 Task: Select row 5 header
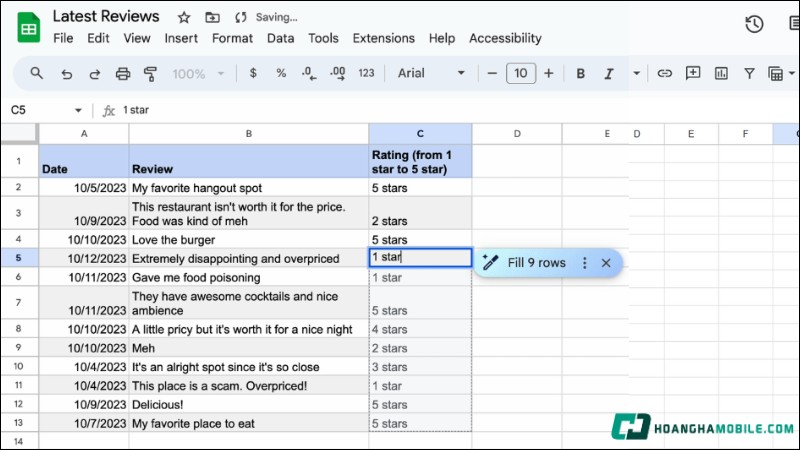(19, 258)
